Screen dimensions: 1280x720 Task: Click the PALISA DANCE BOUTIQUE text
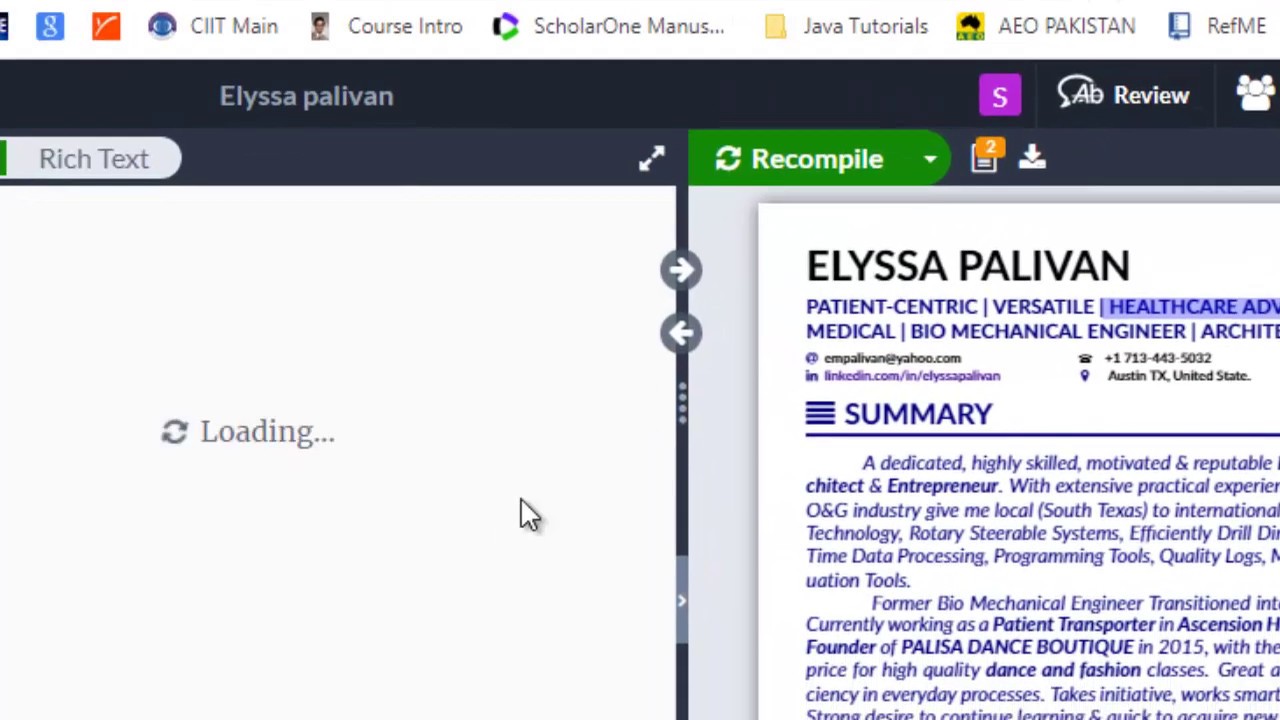click(1017, 647)
